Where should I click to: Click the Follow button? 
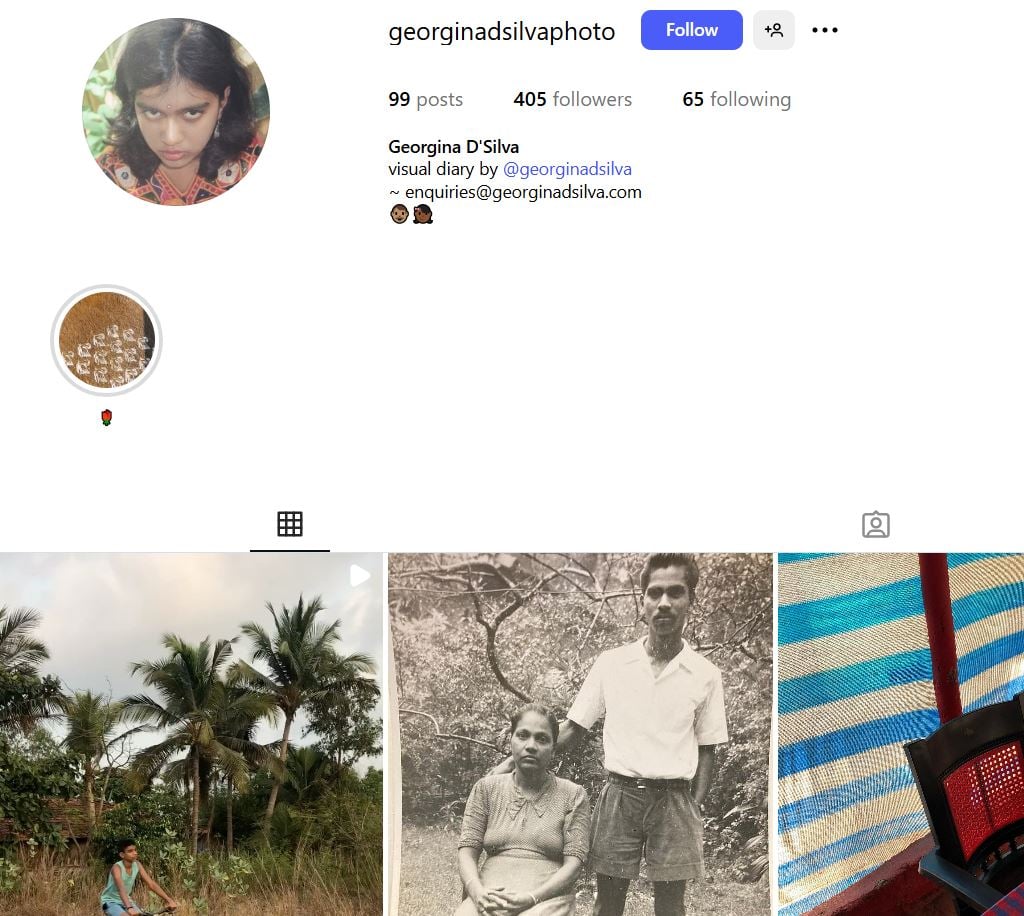click(691, 30)
